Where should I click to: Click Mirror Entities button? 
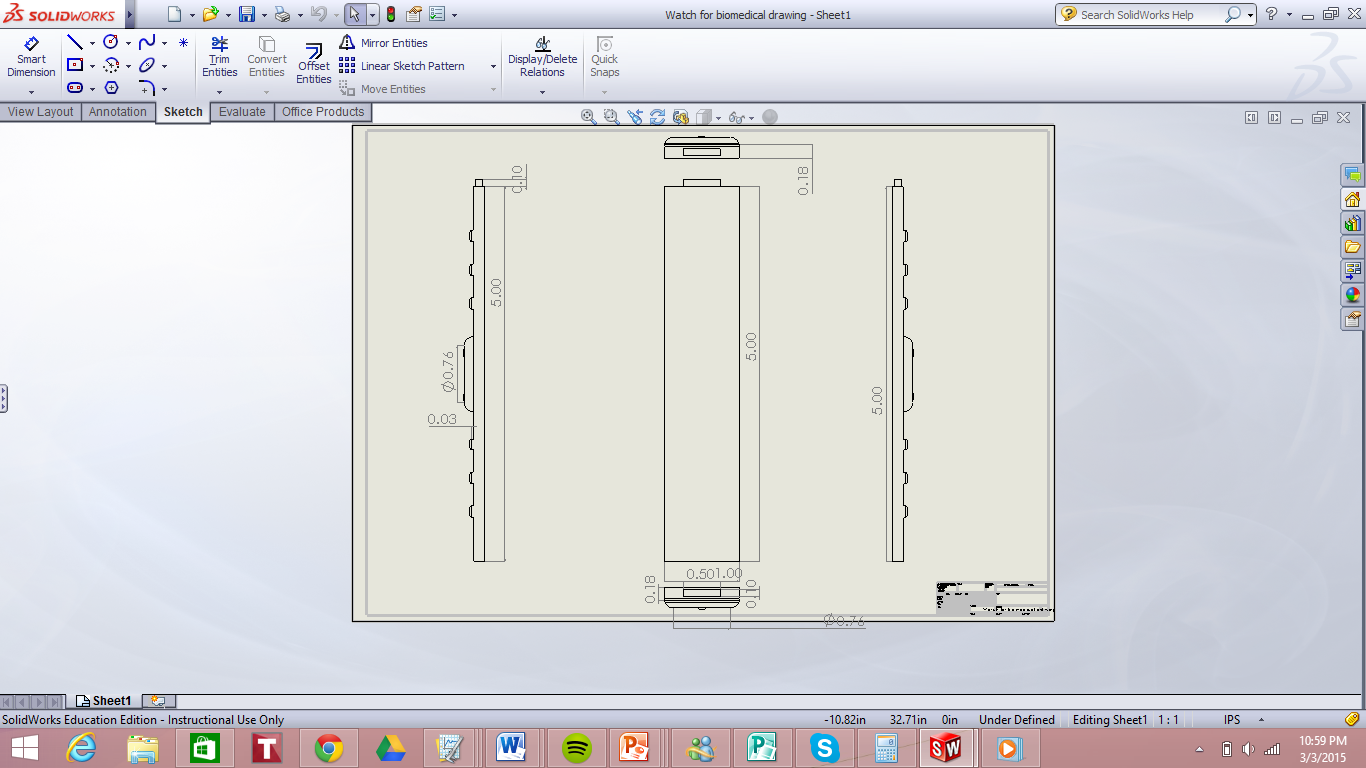pos(393,43)
